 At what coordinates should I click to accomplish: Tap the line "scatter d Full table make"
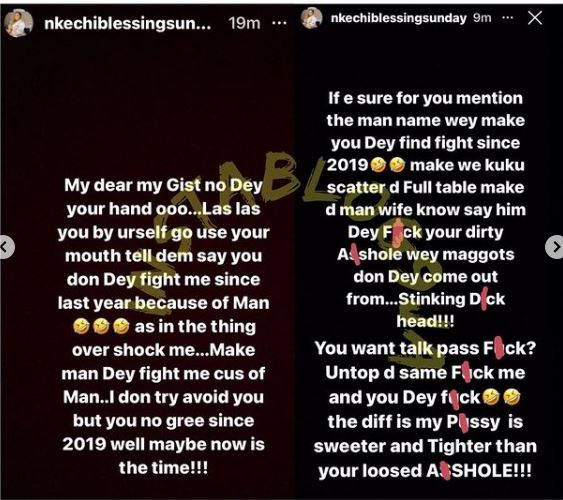point(425,188)
